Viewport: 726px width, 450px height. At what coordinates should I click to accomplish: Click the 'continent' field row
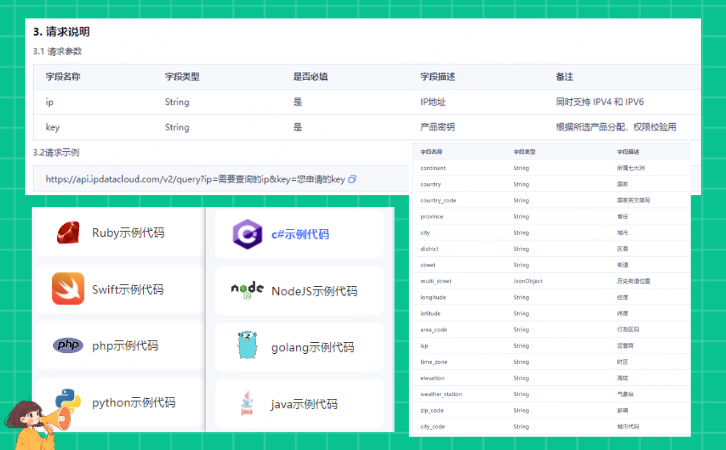coord(551,168)
